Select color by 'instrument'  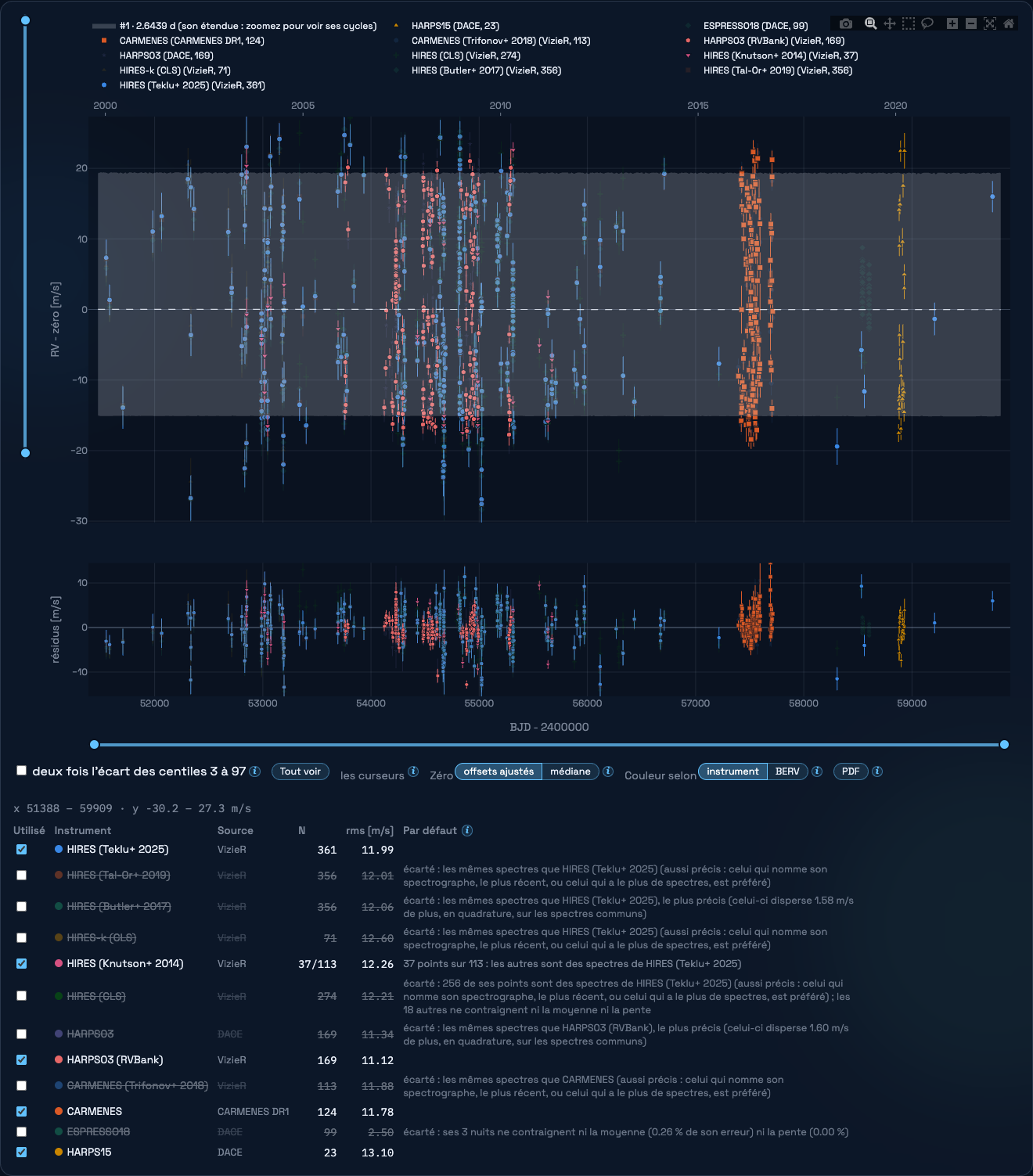pyautogui.click(x=732, y=771)
